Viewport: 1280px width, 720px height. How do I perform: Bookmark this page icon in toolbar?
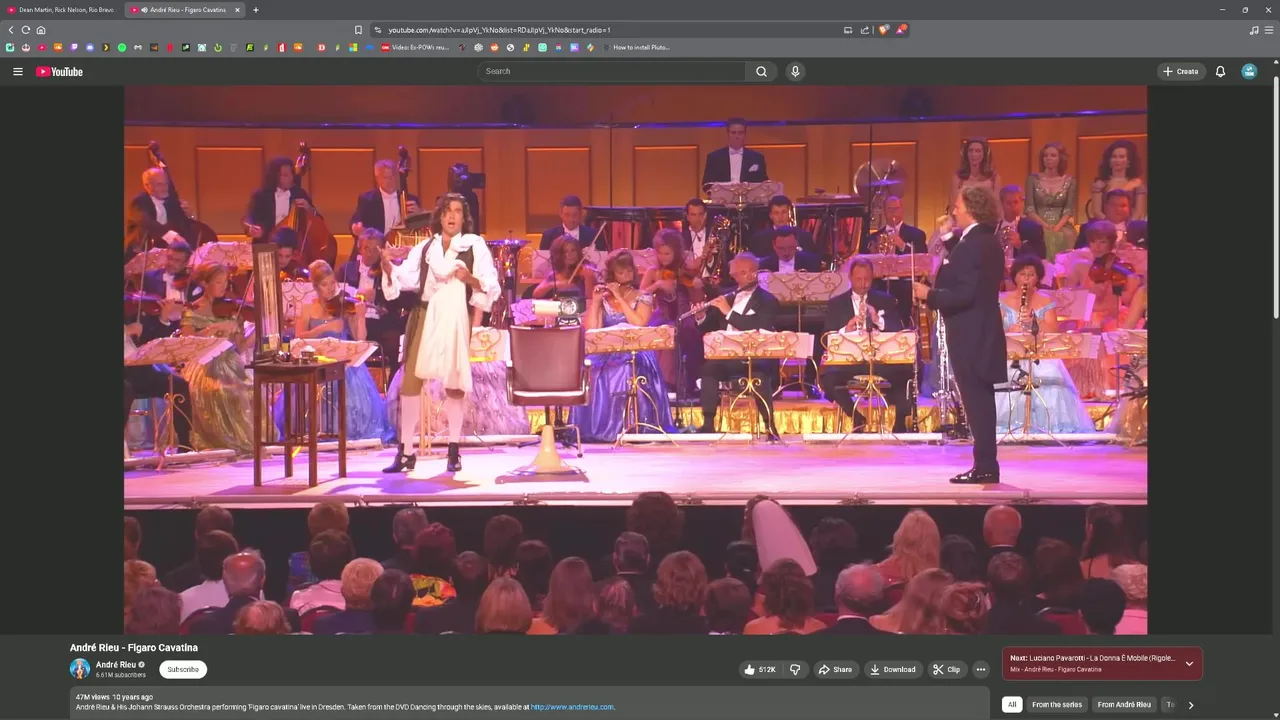tap(358, 30)
